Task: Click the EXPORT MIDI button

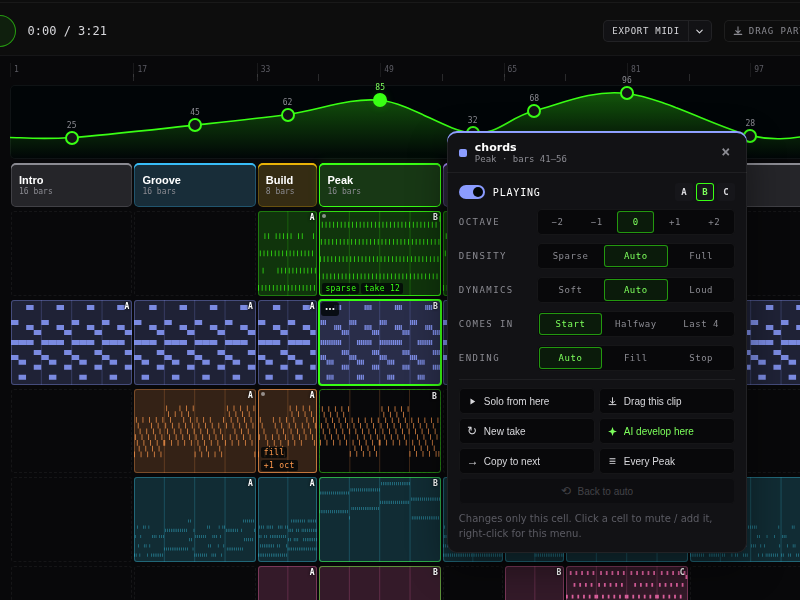Action: (x=645, y=31)
